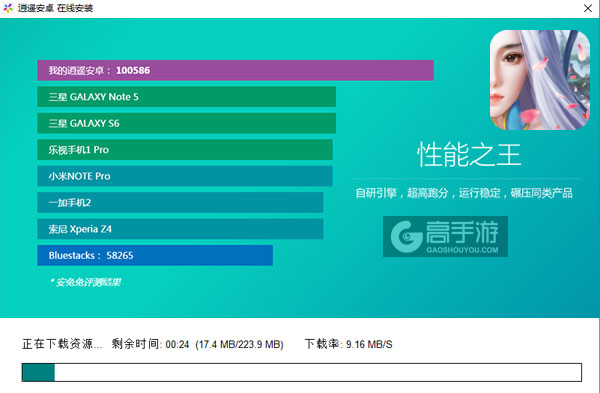The width and height of the screenshot is (600, 393).
Task: Click the 性能之王 heading
Action: coord(469,155)
